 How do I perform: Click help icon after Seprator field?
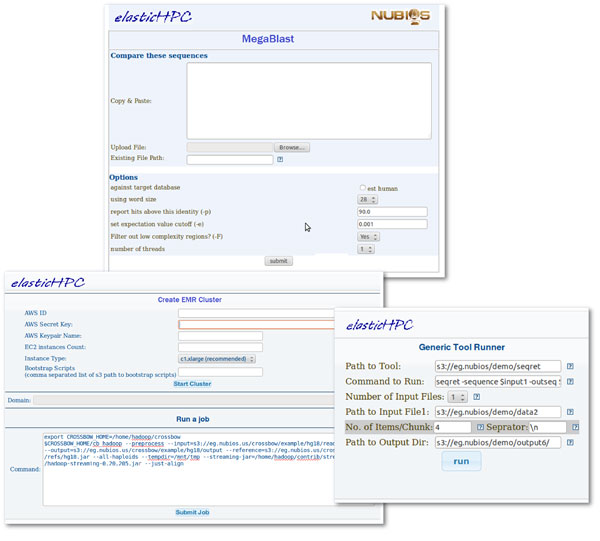(575, 427)
